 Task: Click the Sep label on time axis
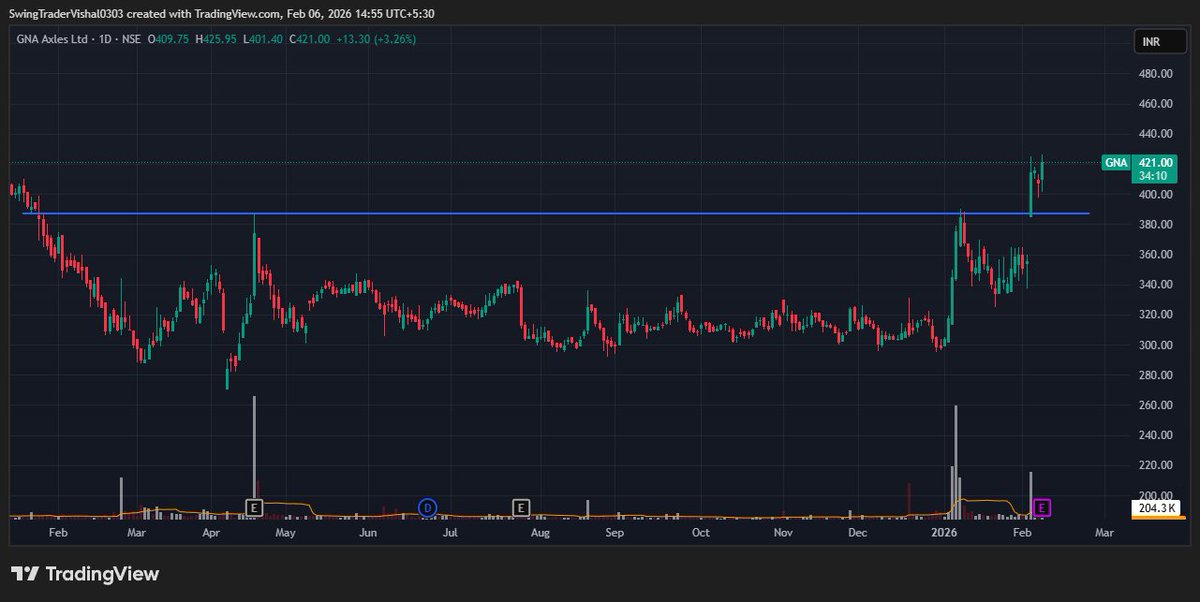tap(614, 534)
